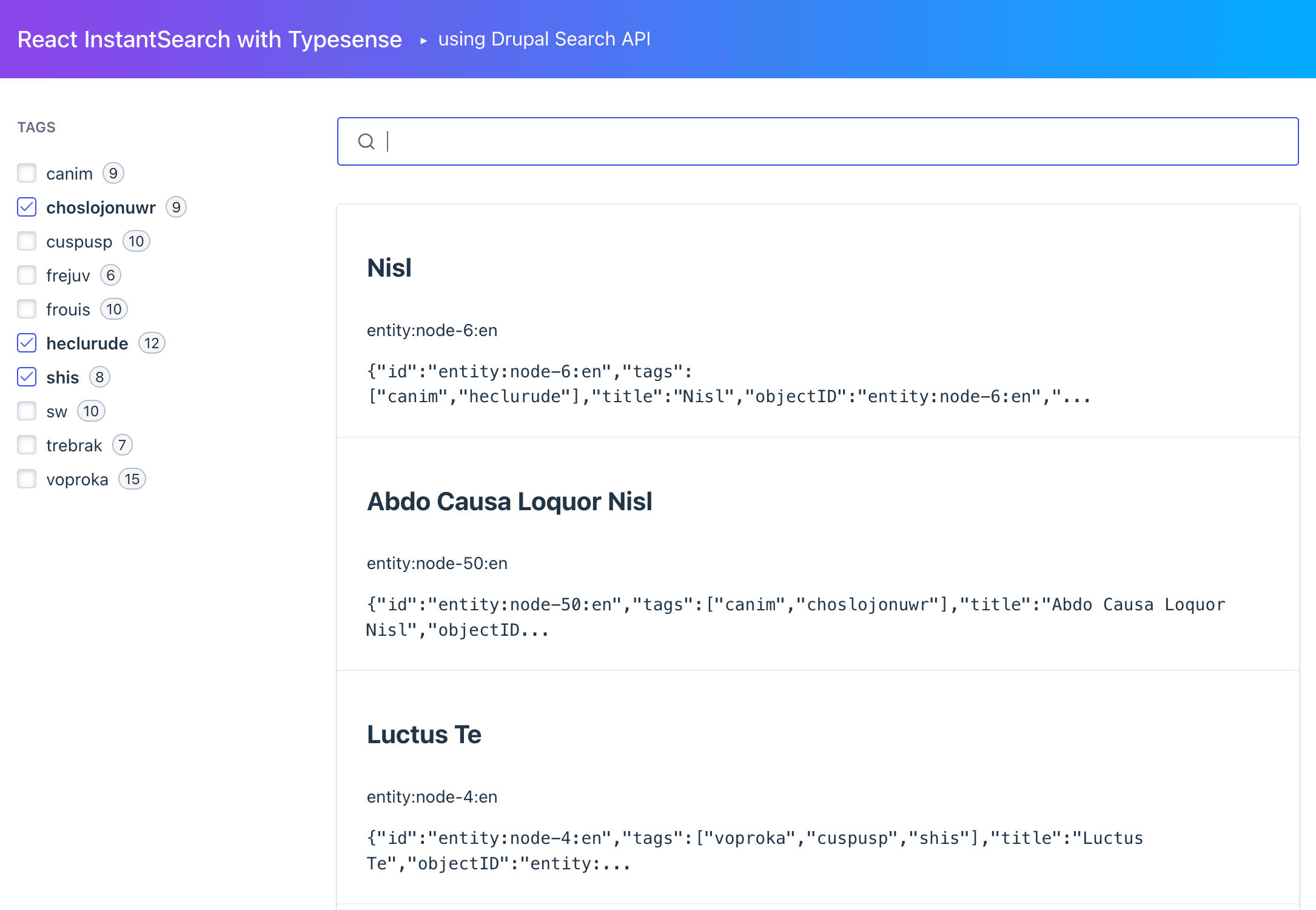Disable the shis tag filter
The width and height of the screenshot is (1316, 910).
[x=27, y=377]
